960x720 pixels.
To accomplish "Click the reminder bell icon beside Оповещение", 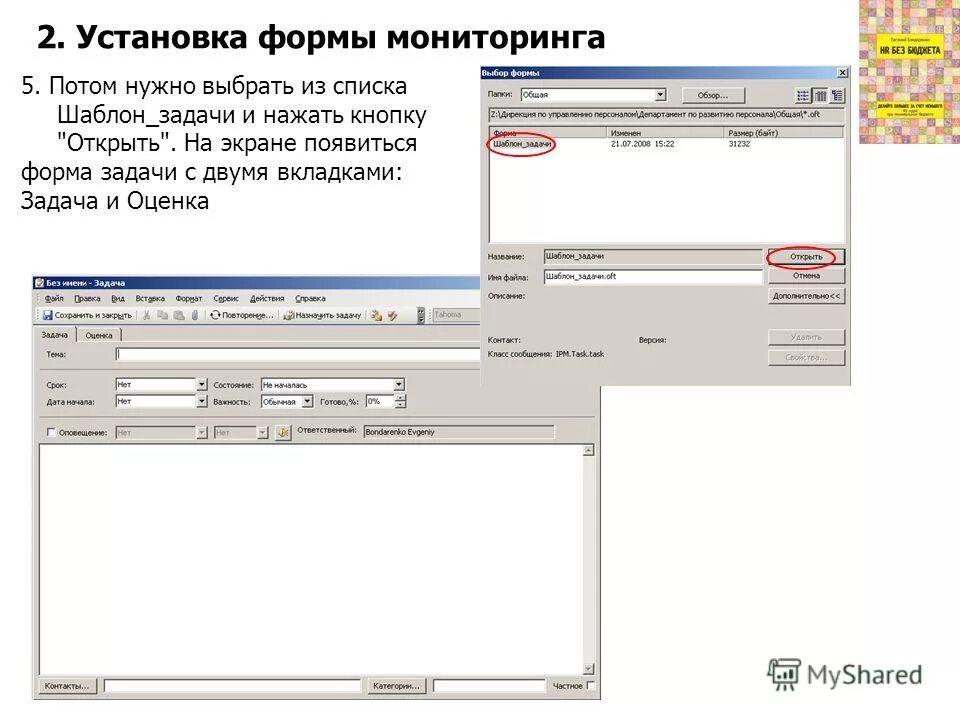I will (283, 432).
